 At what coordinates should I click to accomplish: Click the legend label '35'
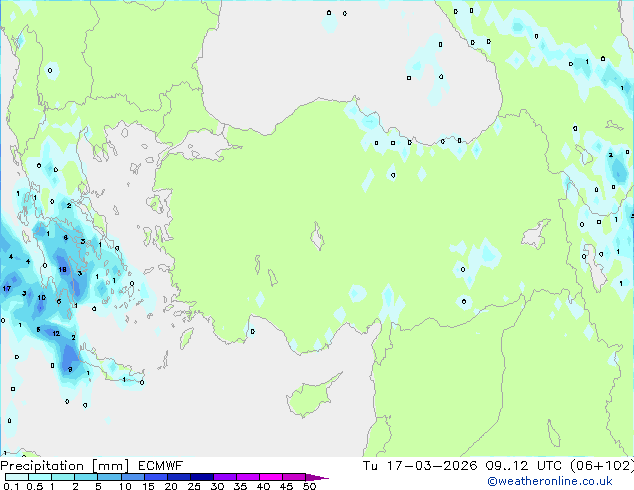tap(240, 486)
